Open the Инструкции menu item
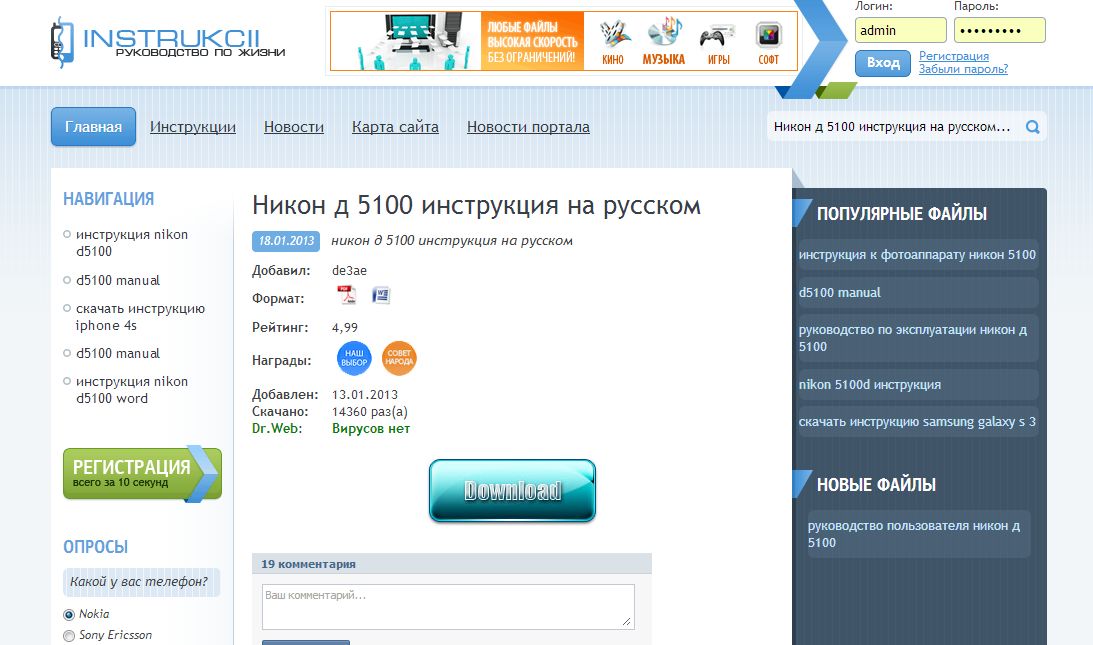The width and height of the screenshot is (1093, 645). pos(192,127)
